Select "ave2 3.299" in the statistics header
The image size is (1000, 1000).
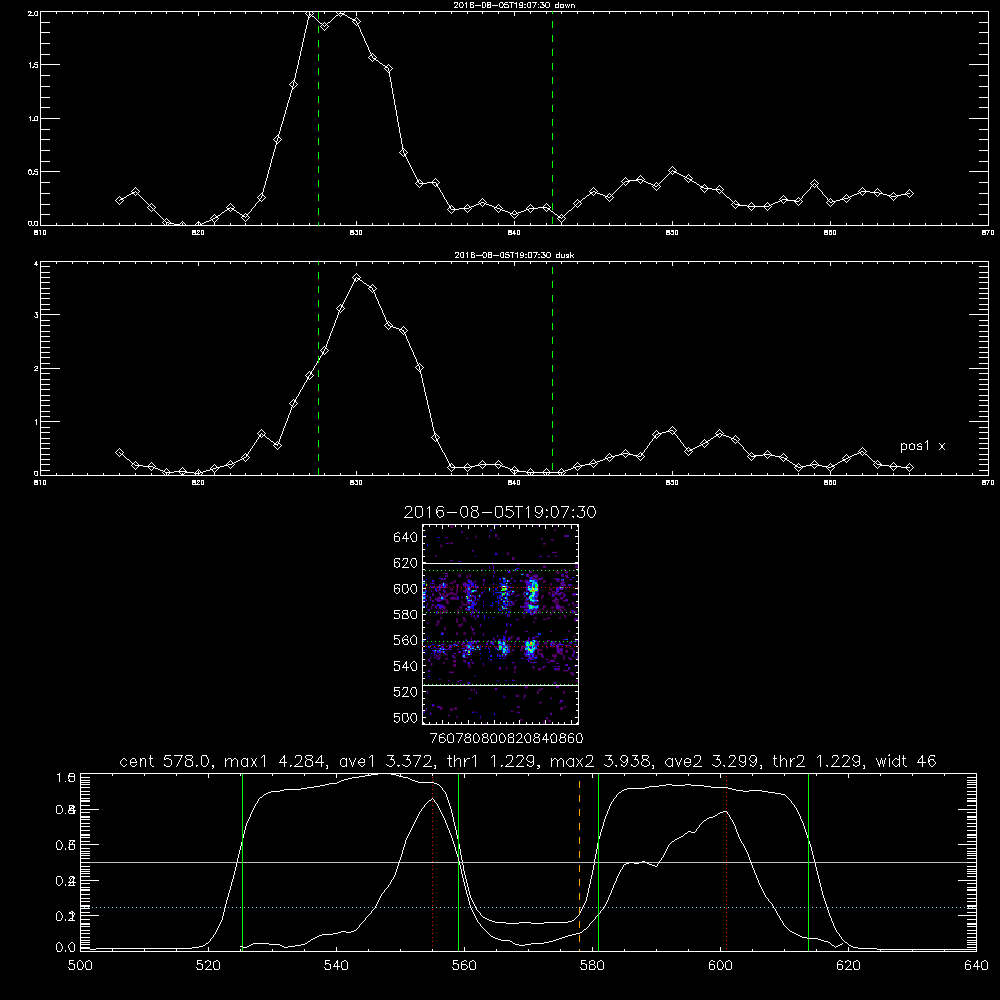712,761
